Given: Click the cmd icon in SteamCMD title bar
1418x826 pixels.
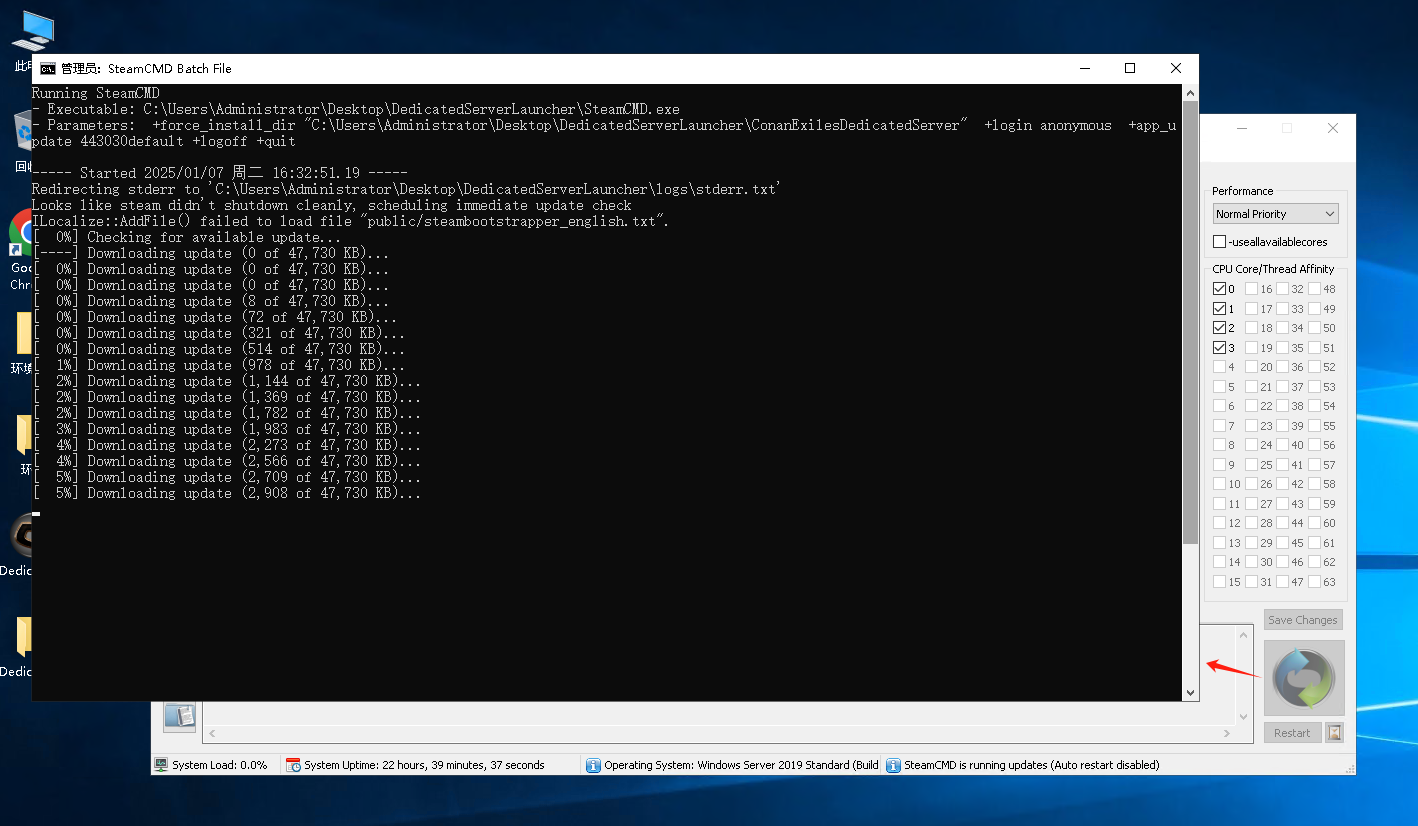Looking at the screenshot, I should click(48, 68).
